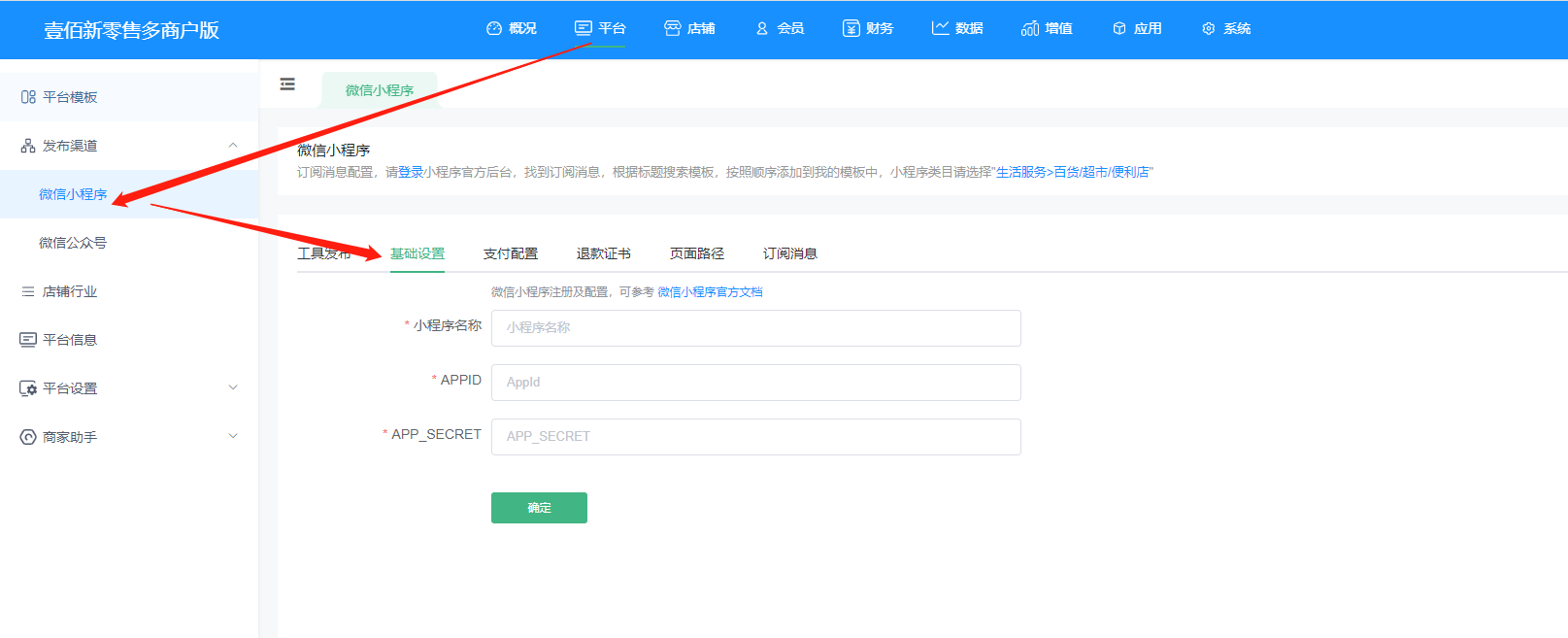The image size is (1568, 638).
Task: Open 财务 in the top navigation
Action: pyautogui.click(x=880, y=28)
